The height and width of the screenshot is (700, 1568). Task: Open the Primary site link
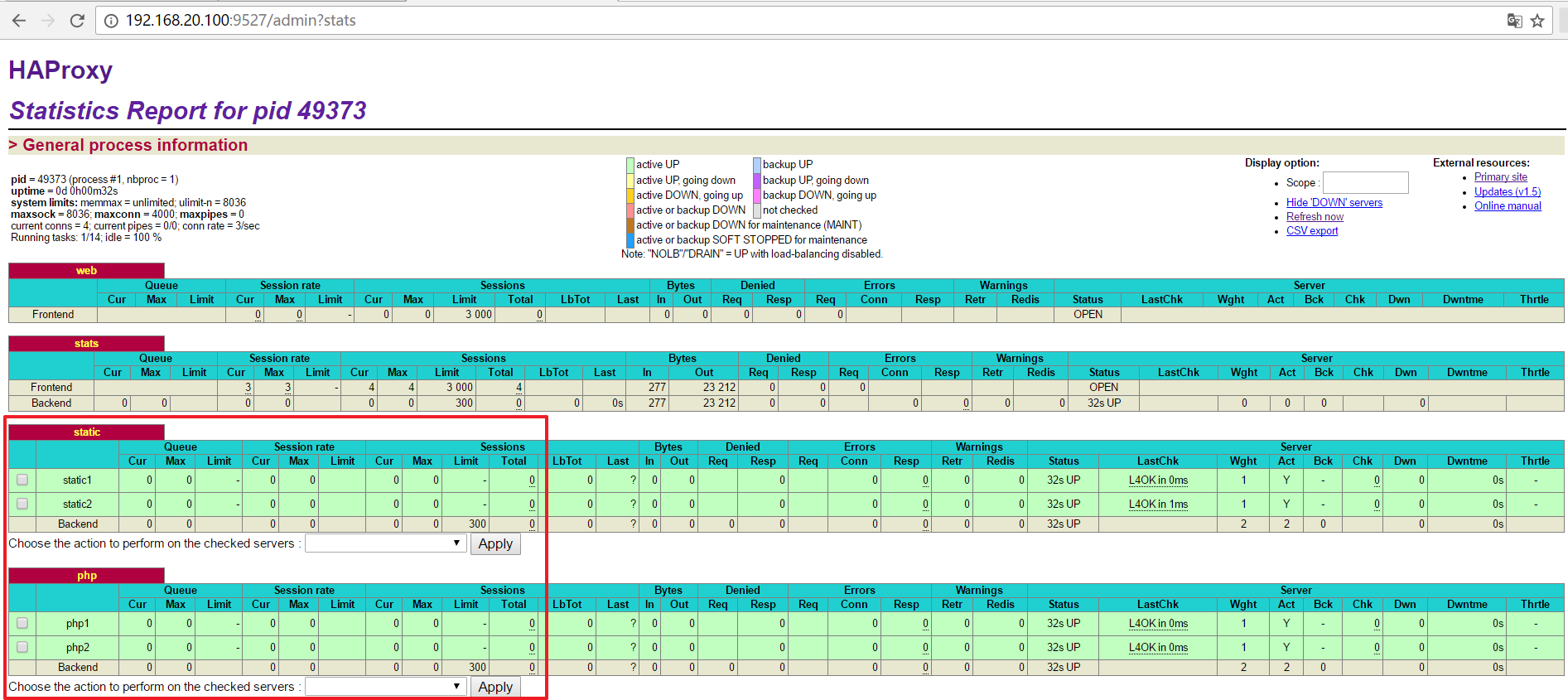(x=1500, y=176)
